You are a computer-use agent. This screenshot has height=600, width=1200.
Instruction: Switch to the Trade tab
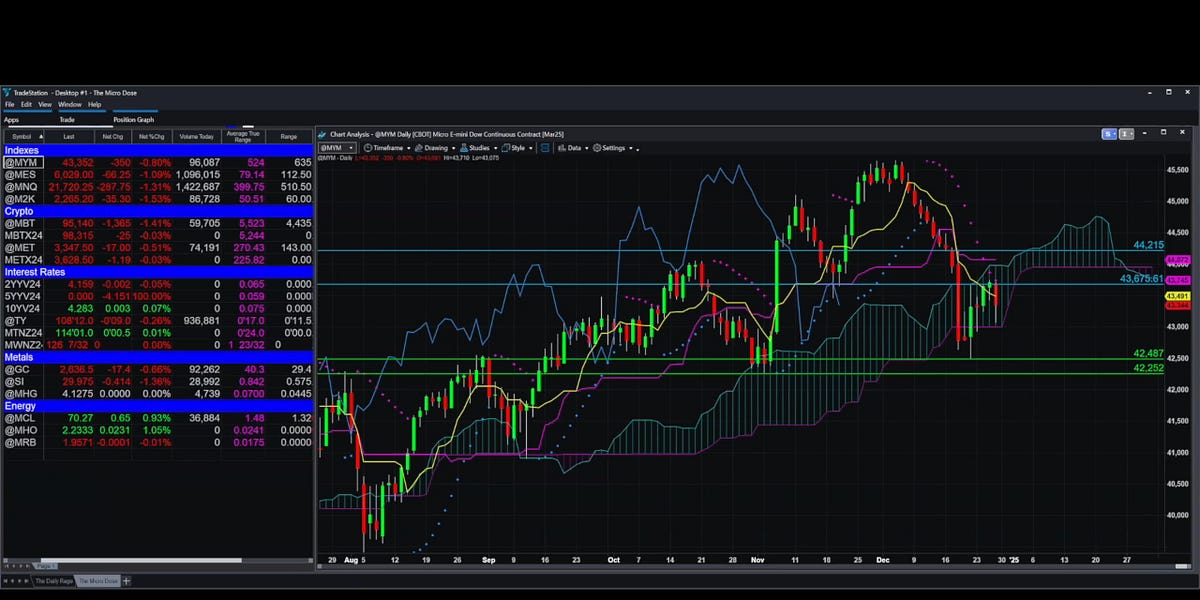[x=68, y=119]
